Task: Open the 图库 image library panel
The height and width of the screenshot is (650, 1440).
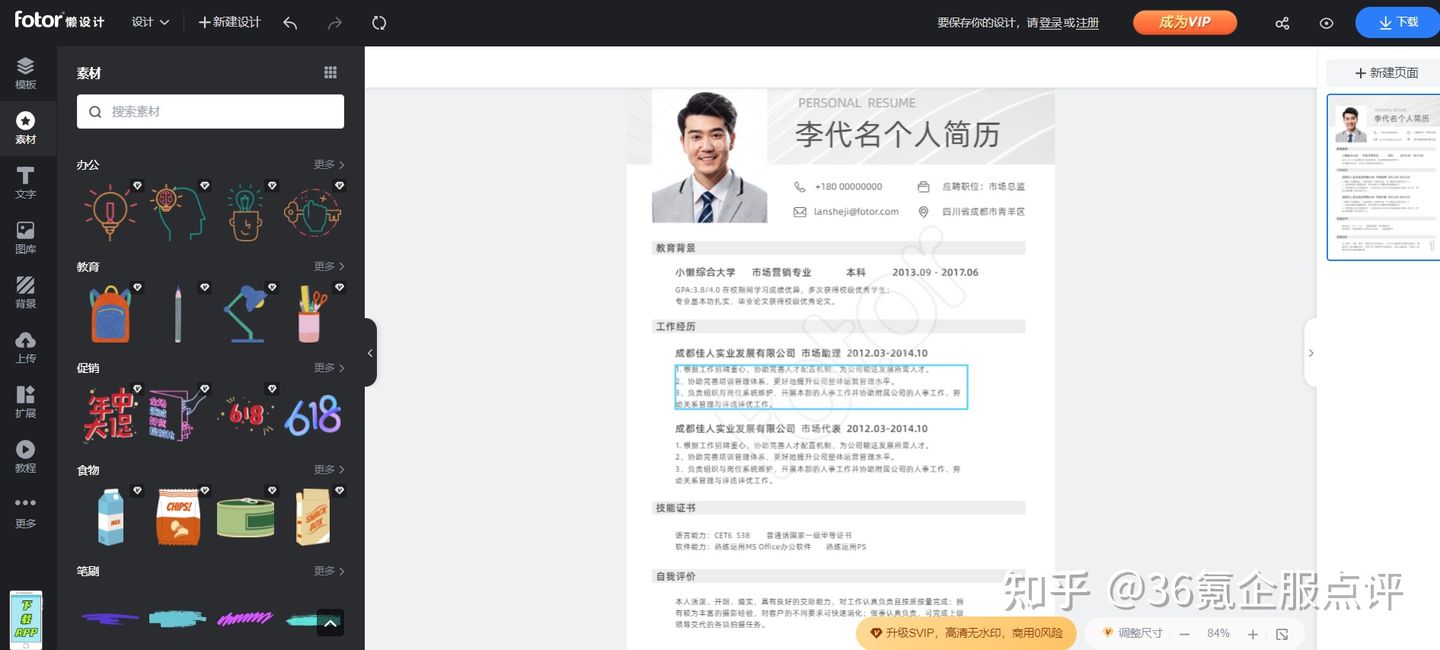Action: (26, 237)
